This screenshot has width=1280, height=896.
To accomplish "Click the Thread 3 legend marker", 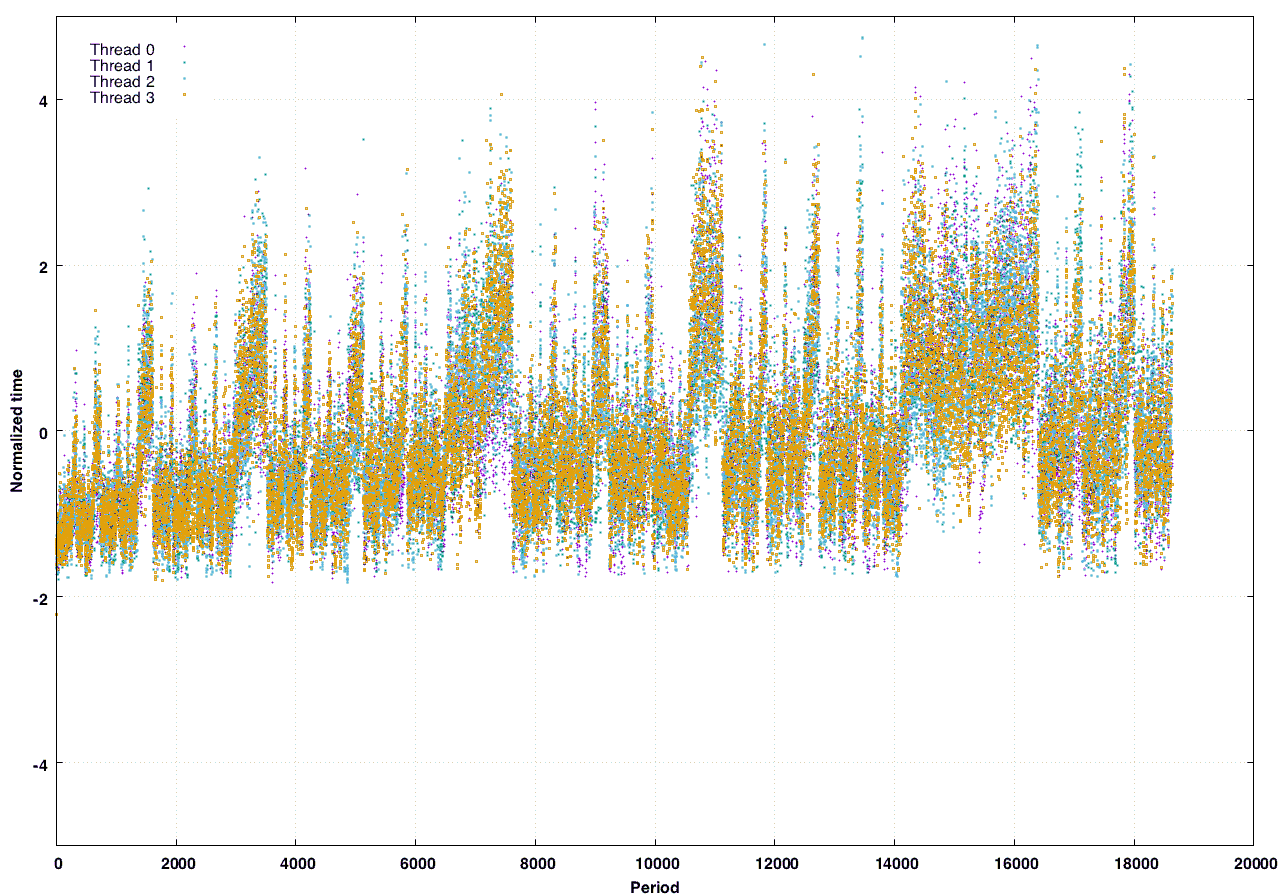I will tap(184, 95).
